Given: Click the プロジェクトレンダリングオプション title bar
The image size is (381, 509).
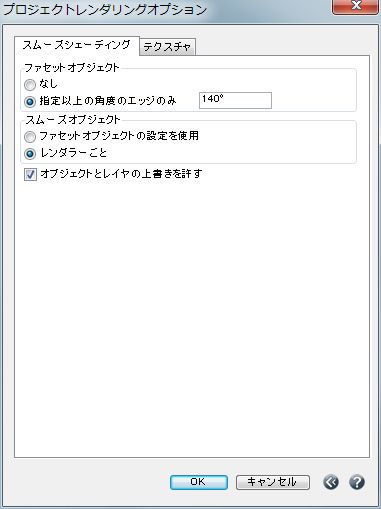Looking at the screenshot, I should click(x=167, y=9).
